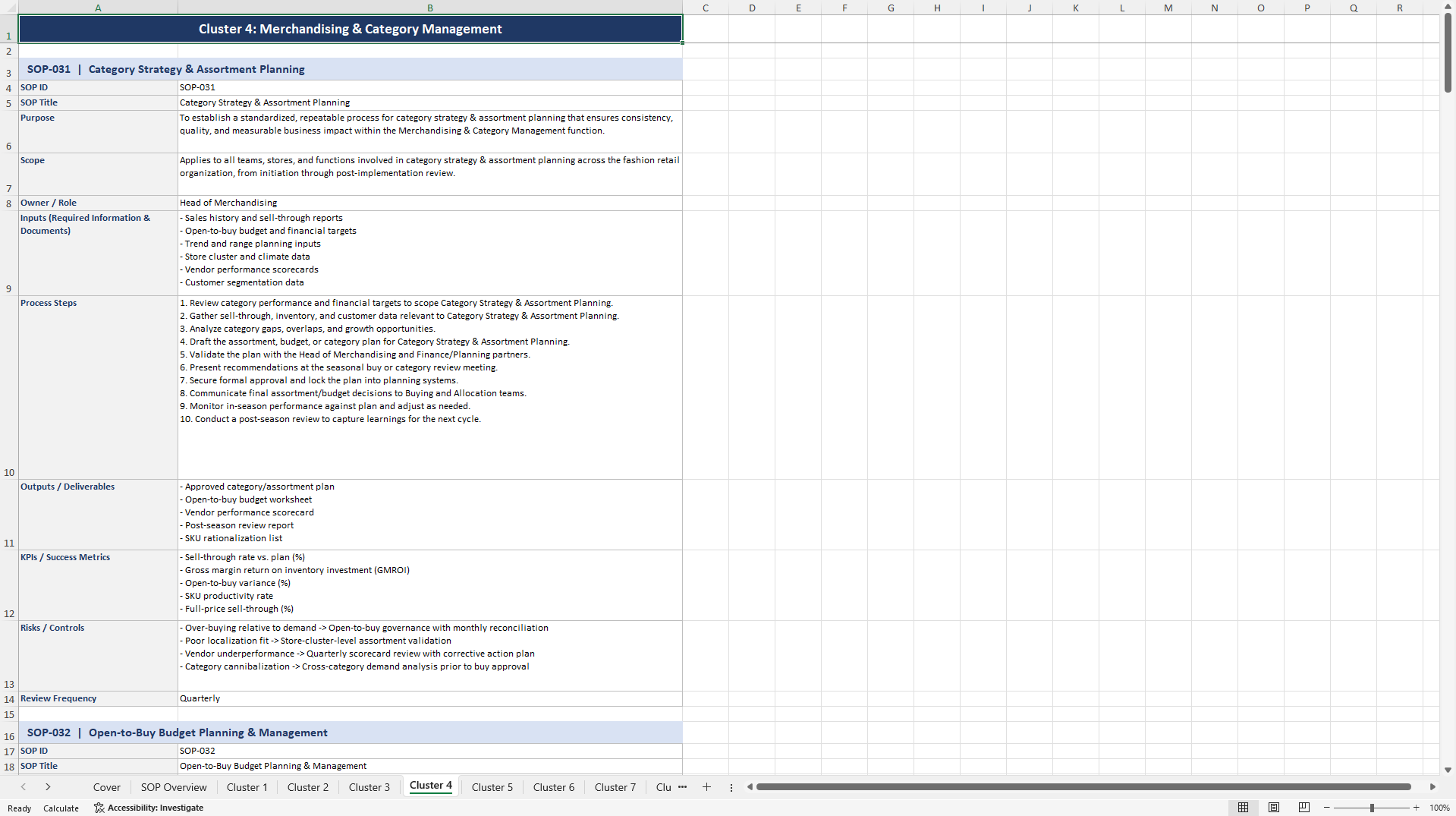
Task: Click 'Inputs (Required Information & Documents)' cell
Action: 98,253
